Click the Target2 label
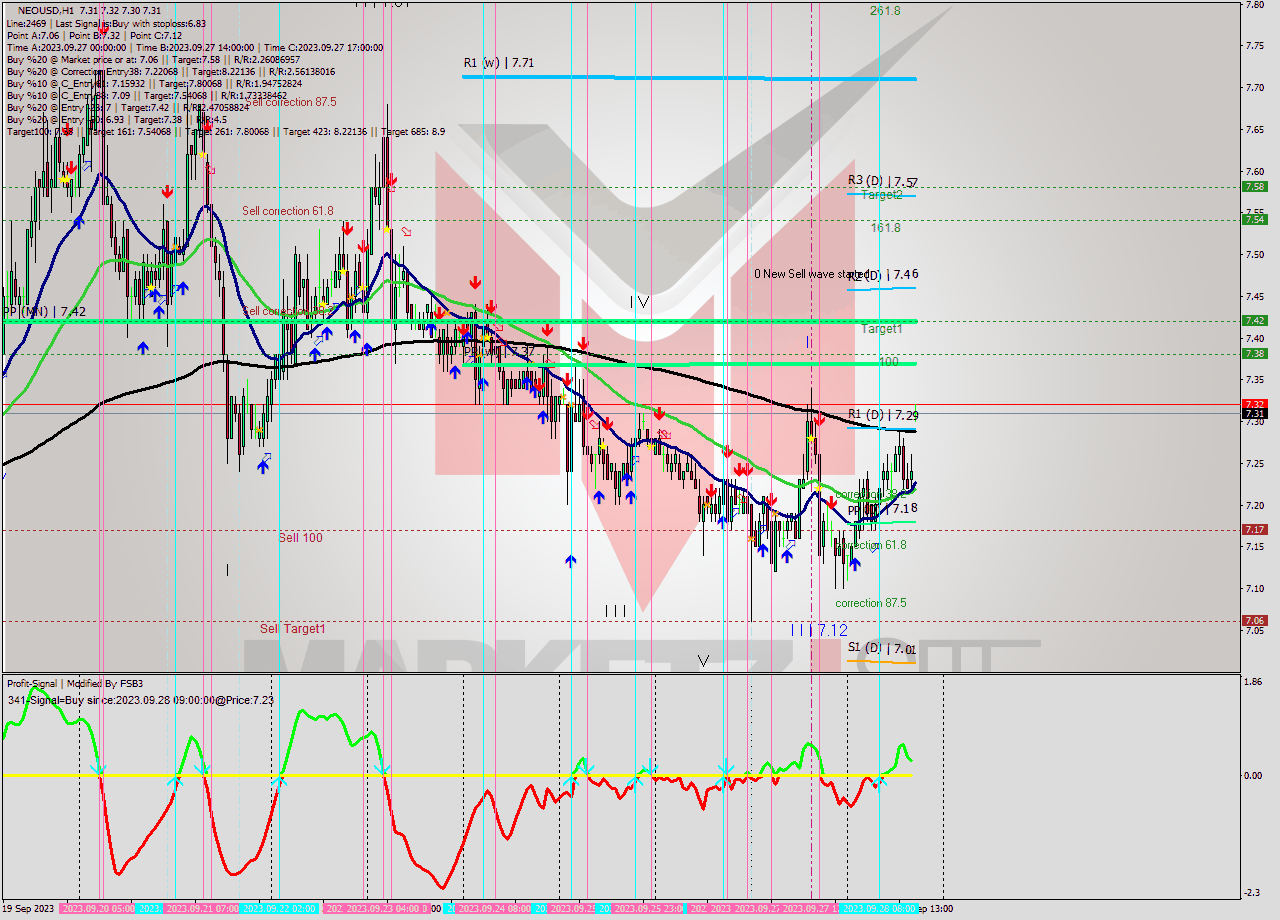The width and height of the screenshot is (1280, 920). 882,195
